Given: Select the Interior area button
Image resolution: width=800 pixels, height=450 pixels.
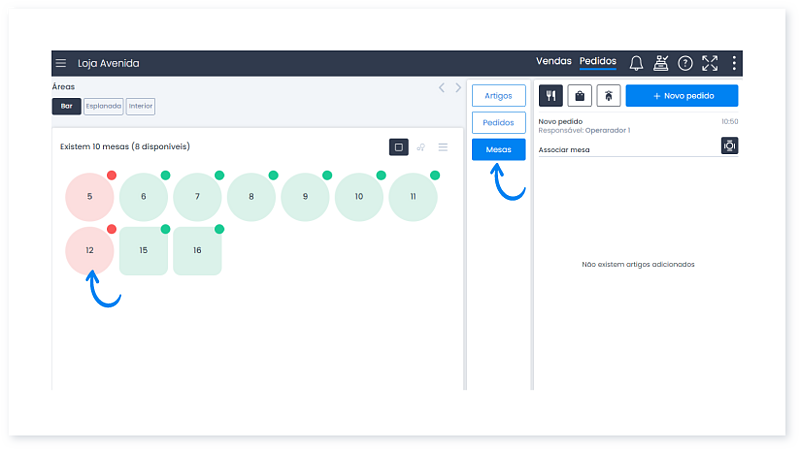Looking at the screenshot, I should [140, 106].
